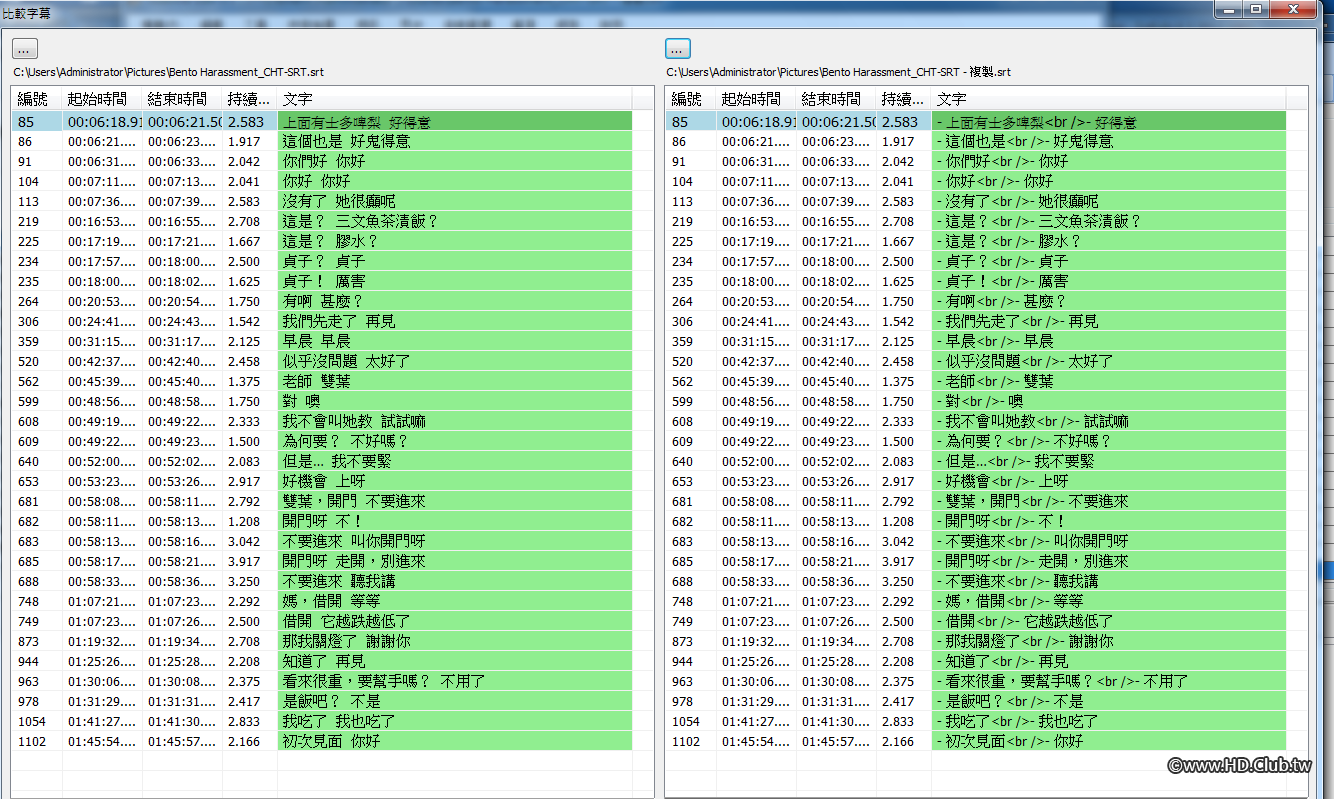
Task: Click 文字 column header in the right list
Action: pos(1109,99)
